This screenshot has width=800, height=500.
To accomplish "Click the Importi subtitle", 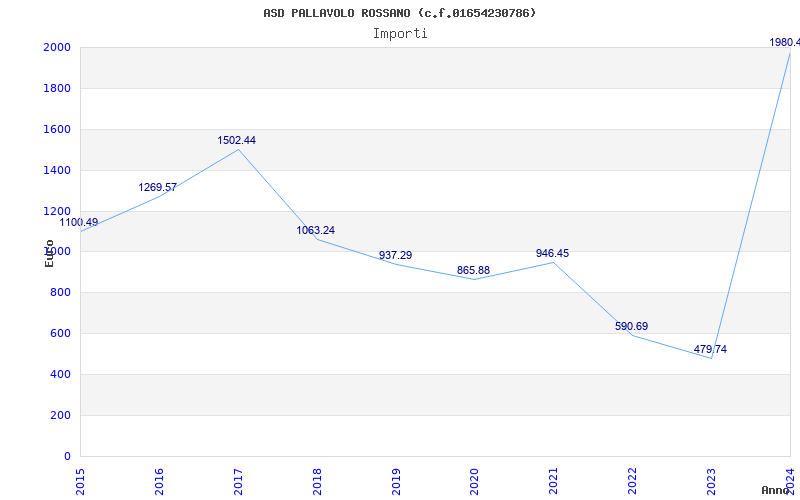I will click(400, 34).
